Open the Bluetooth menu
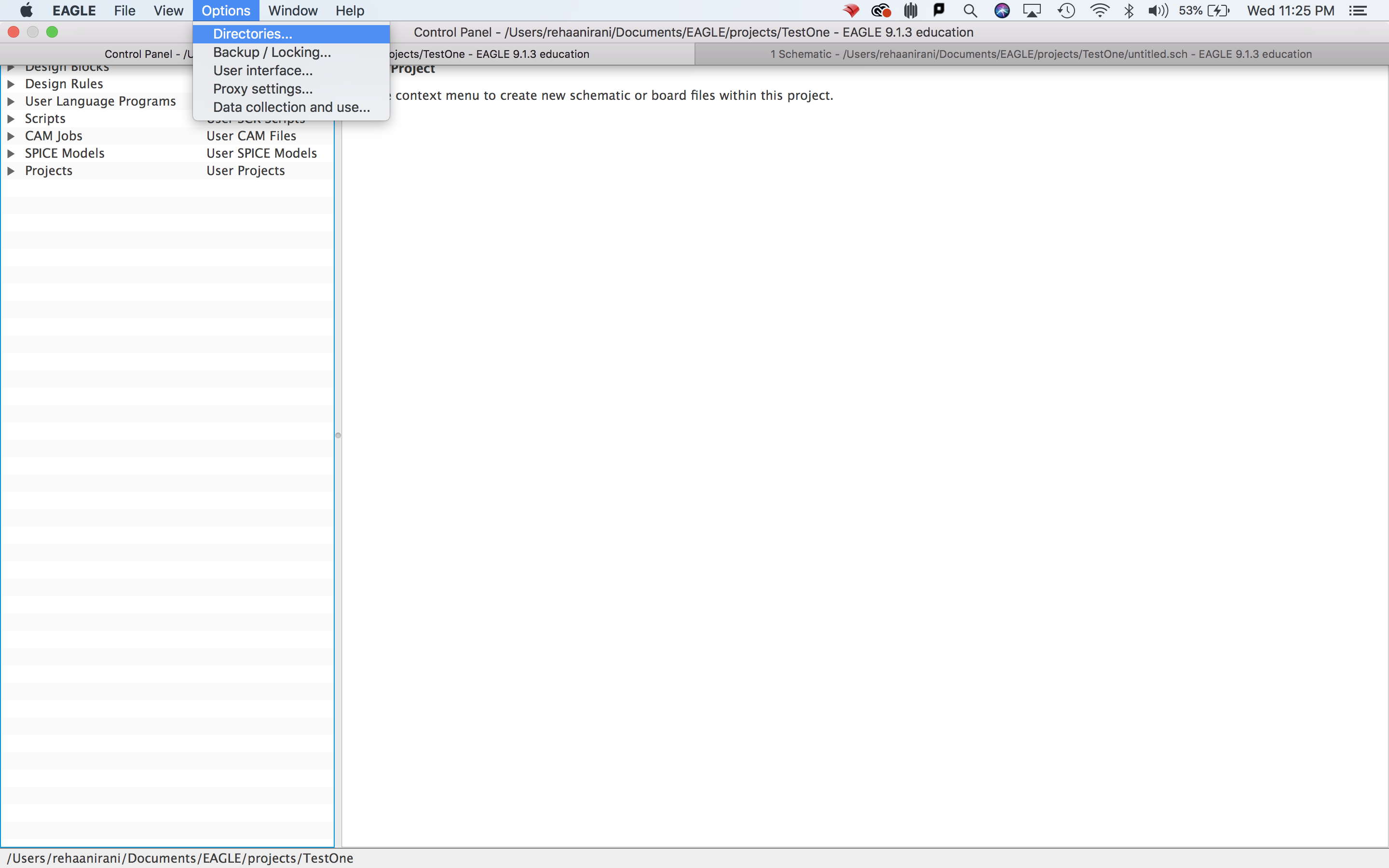 [x=1130, y=10]
